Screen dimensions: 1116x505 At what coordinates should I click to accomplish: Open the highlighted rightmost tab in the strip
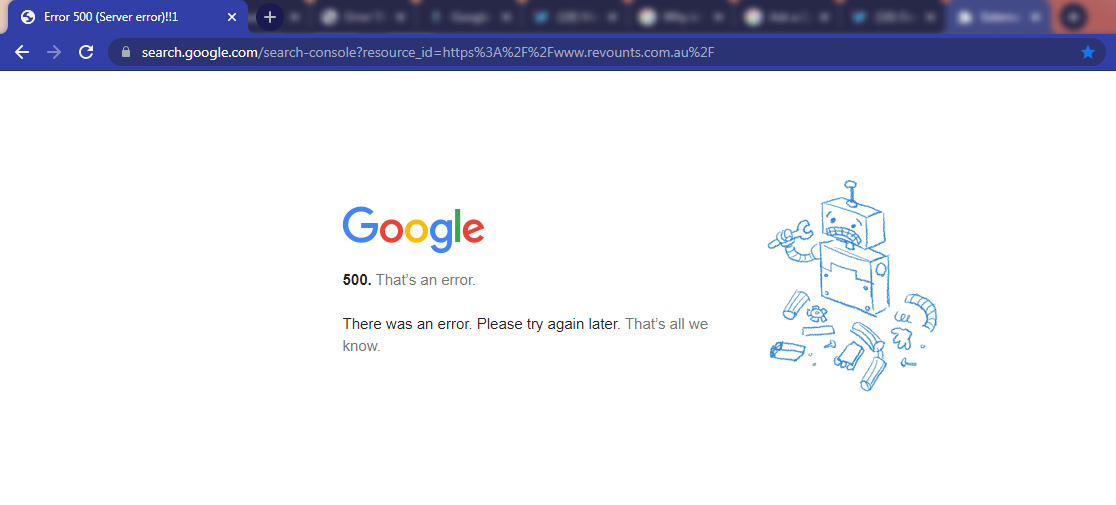pyautogui.click(x=996, y=17)
